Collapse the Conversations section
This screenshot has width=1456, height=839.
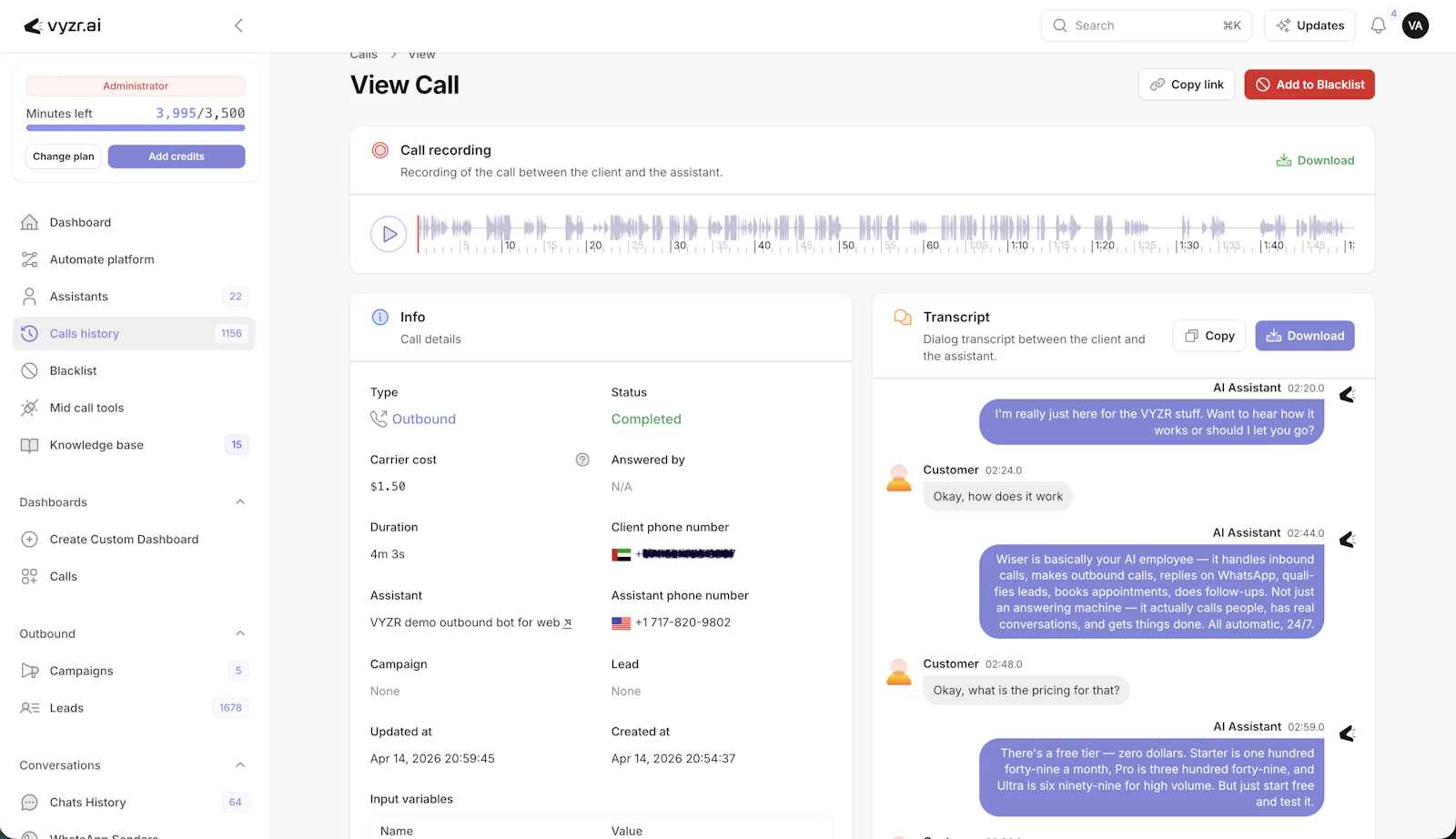tap(240, 765)
